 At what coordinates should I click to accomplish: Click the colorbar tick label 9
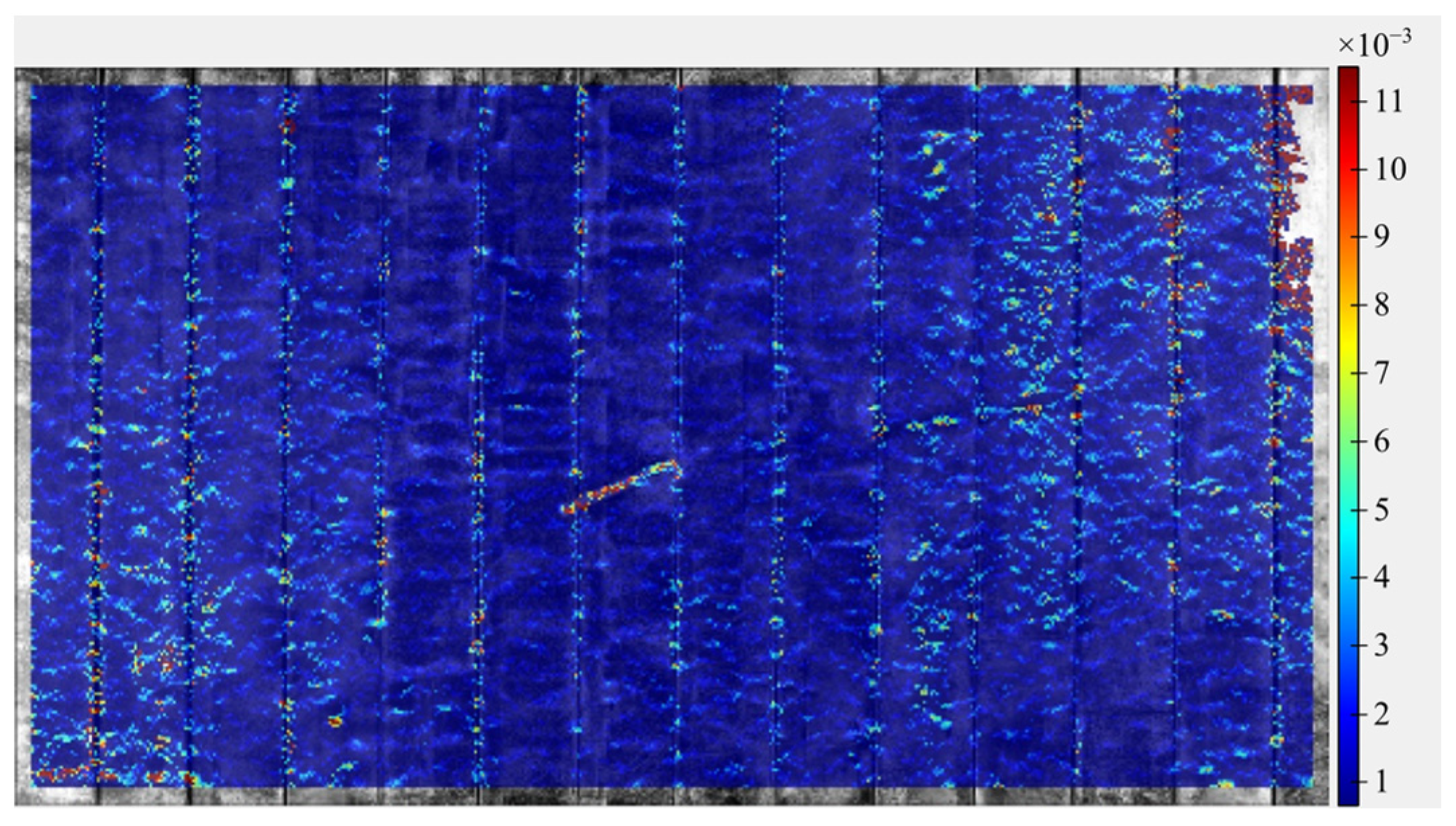(x=1381, y=236)
